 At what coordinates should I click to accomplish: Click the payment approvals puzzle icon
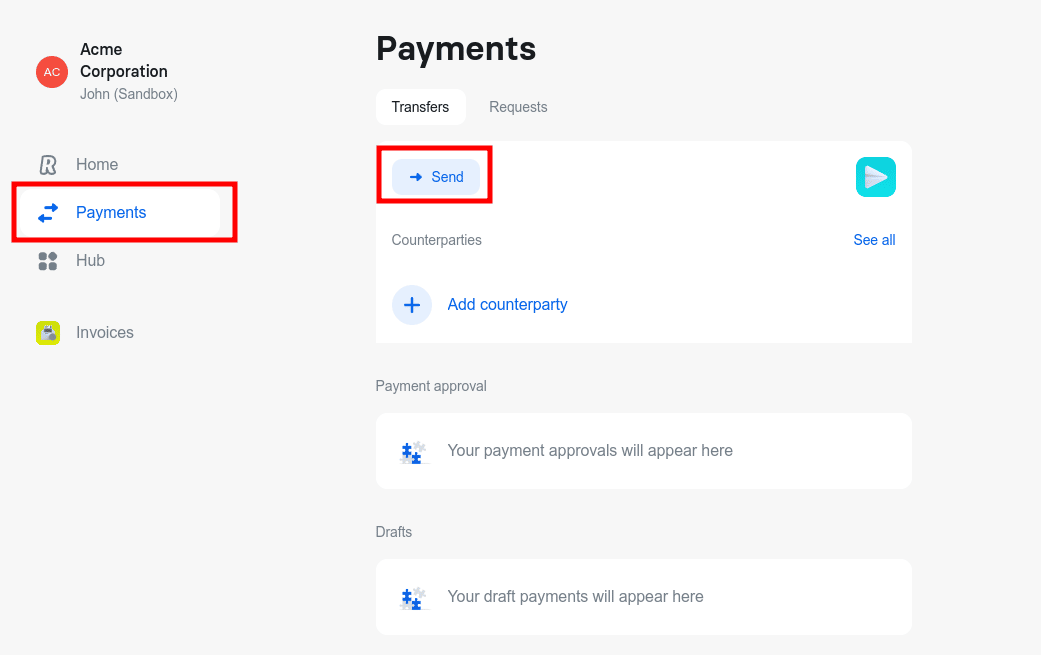click(412, 451)
